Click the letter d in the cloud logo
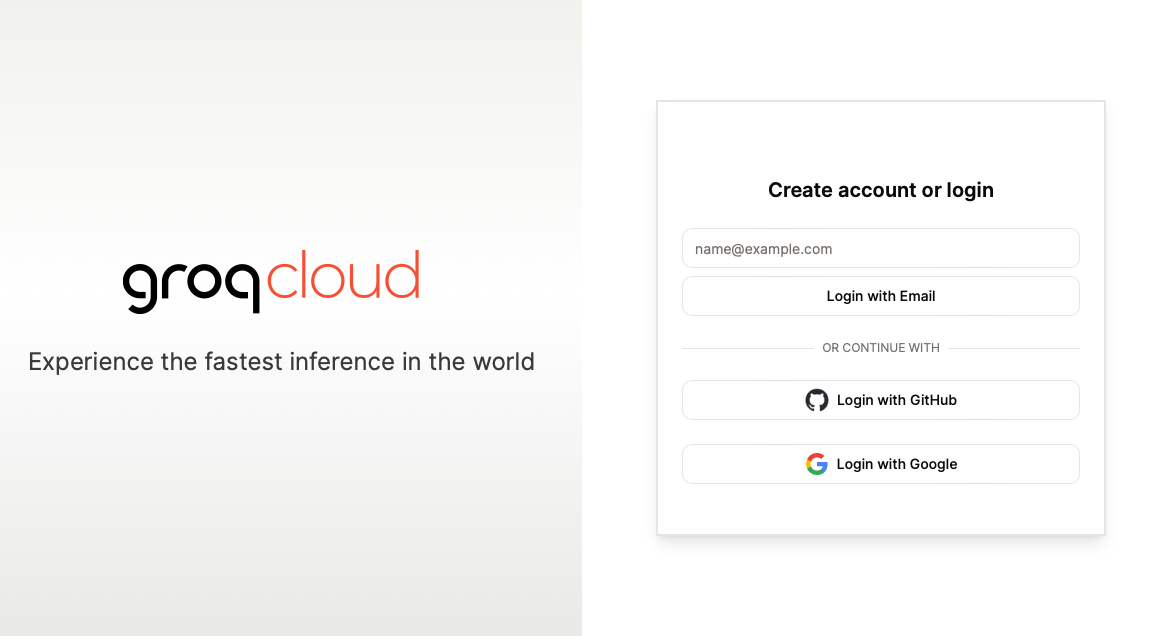The image size is (1163, 636). point(402,276)
